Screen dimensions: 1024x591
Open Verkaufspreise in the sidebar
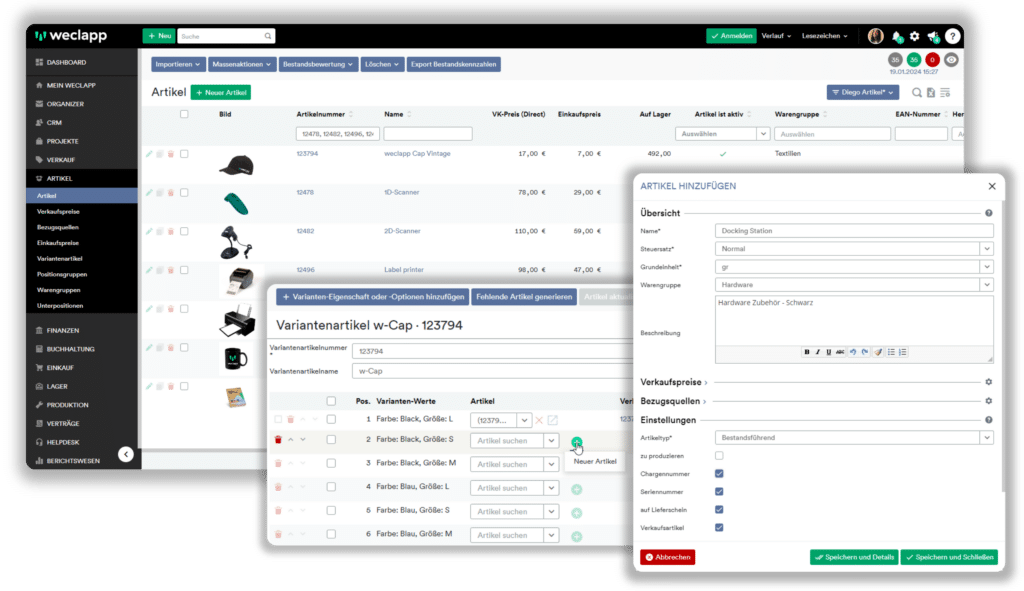pyautogui.click(x=58, y=212)
